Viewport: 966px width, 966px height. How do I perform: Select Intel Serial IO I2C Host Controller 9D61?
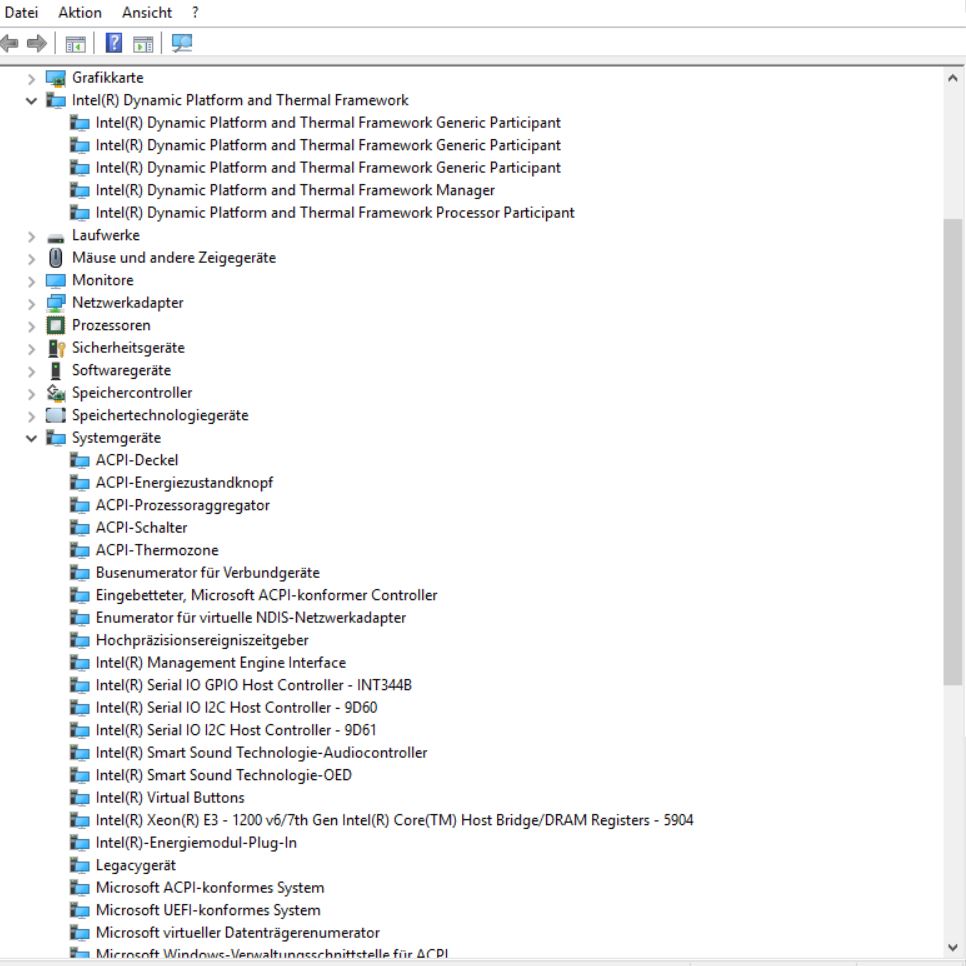tap(235, 730)
